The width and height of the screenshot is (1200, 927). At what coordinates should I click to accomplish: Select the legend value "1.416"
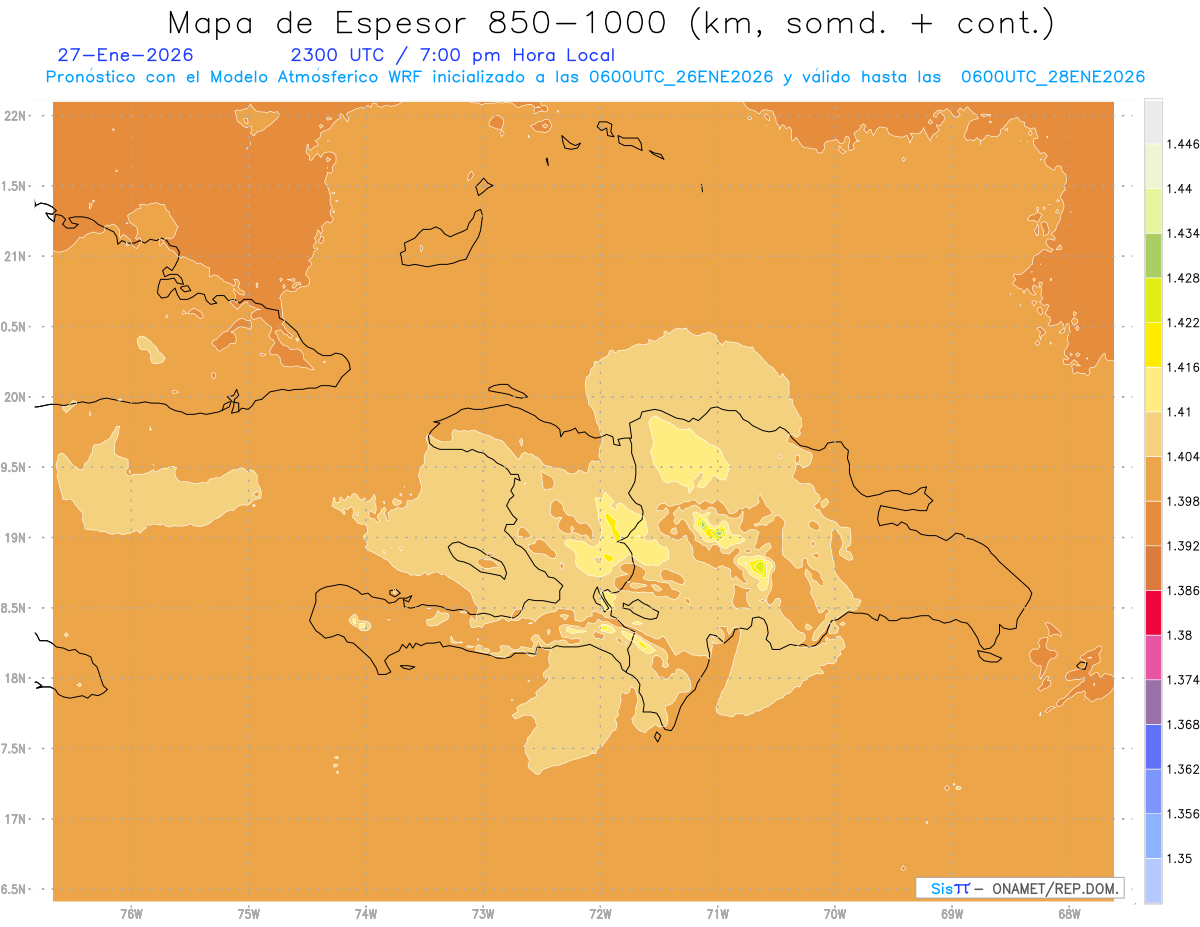pos(1182,367)
